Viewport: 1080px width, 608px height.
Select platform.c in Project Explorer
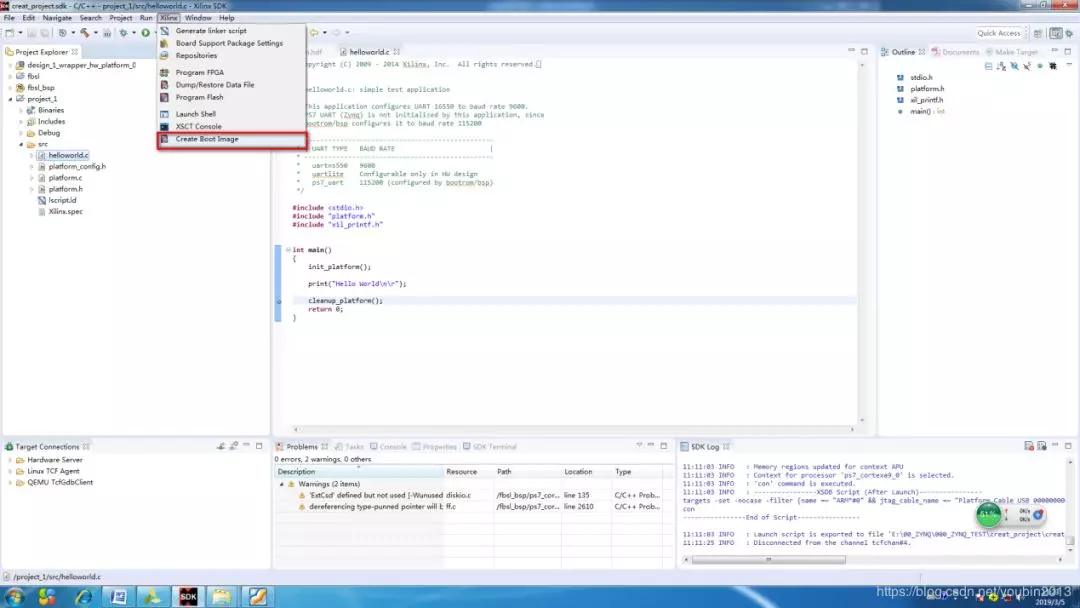(x=65, y=178)
